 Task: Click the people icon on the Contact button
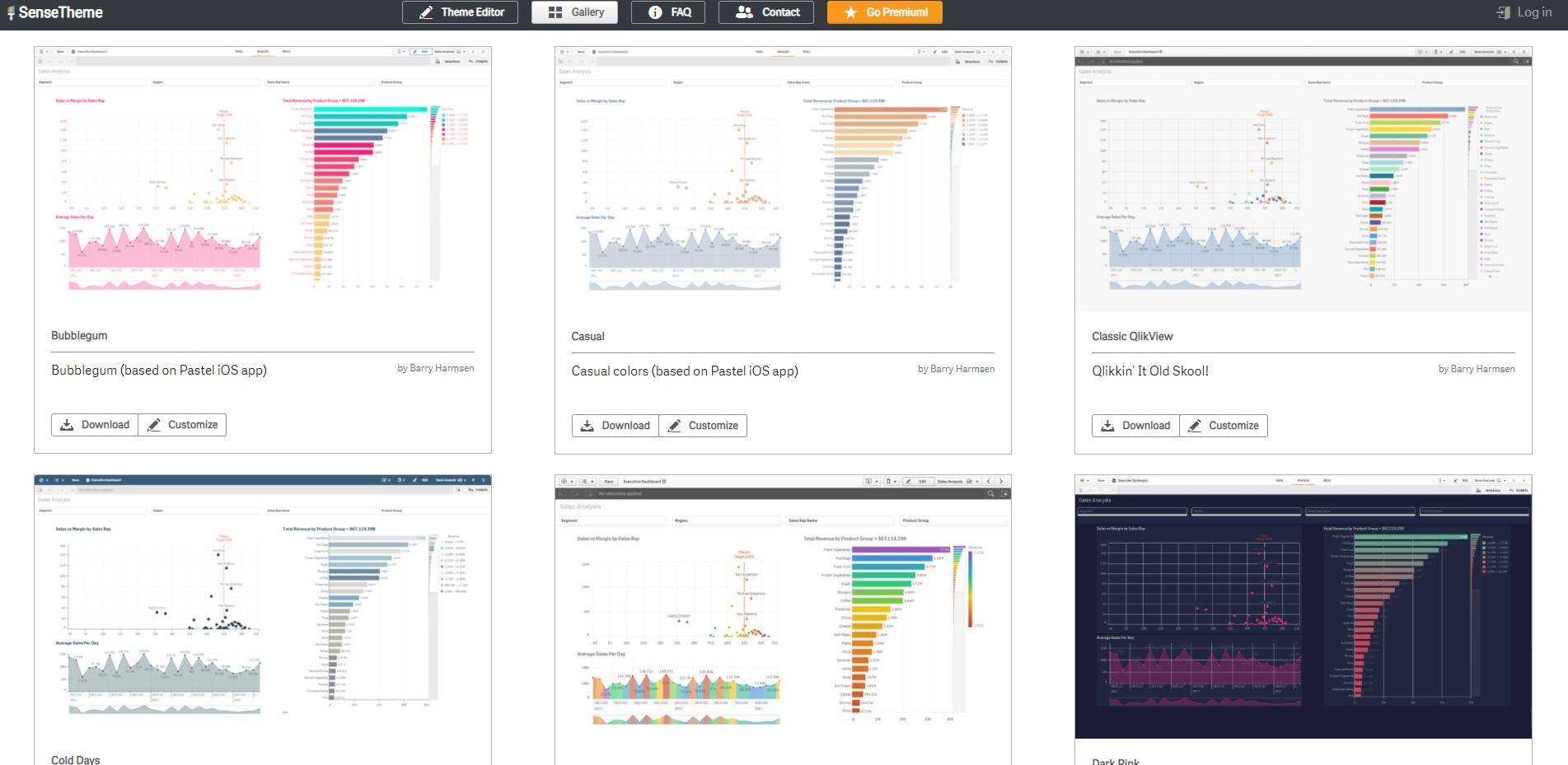(x=744, y=12)
